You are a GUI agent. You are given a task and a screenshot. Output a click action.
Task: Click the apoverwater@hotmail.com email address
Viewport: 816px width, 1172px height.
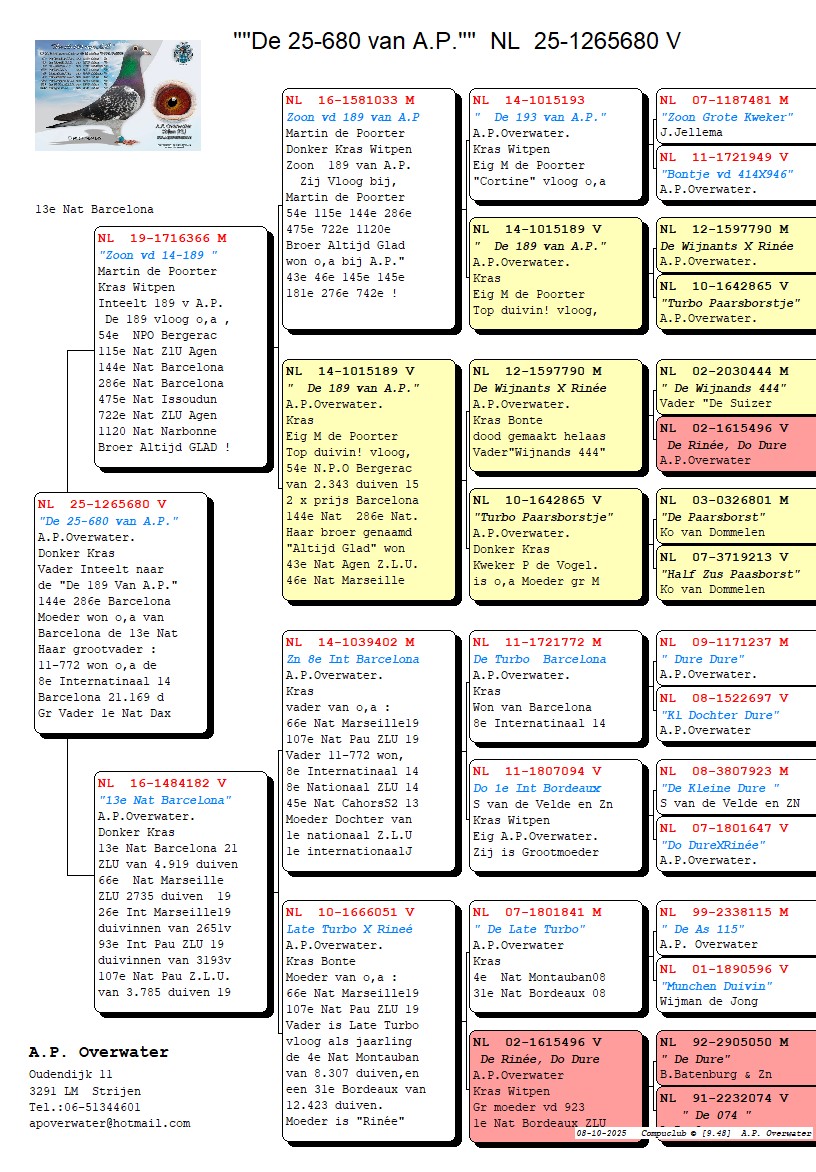tap(109, 1123)
